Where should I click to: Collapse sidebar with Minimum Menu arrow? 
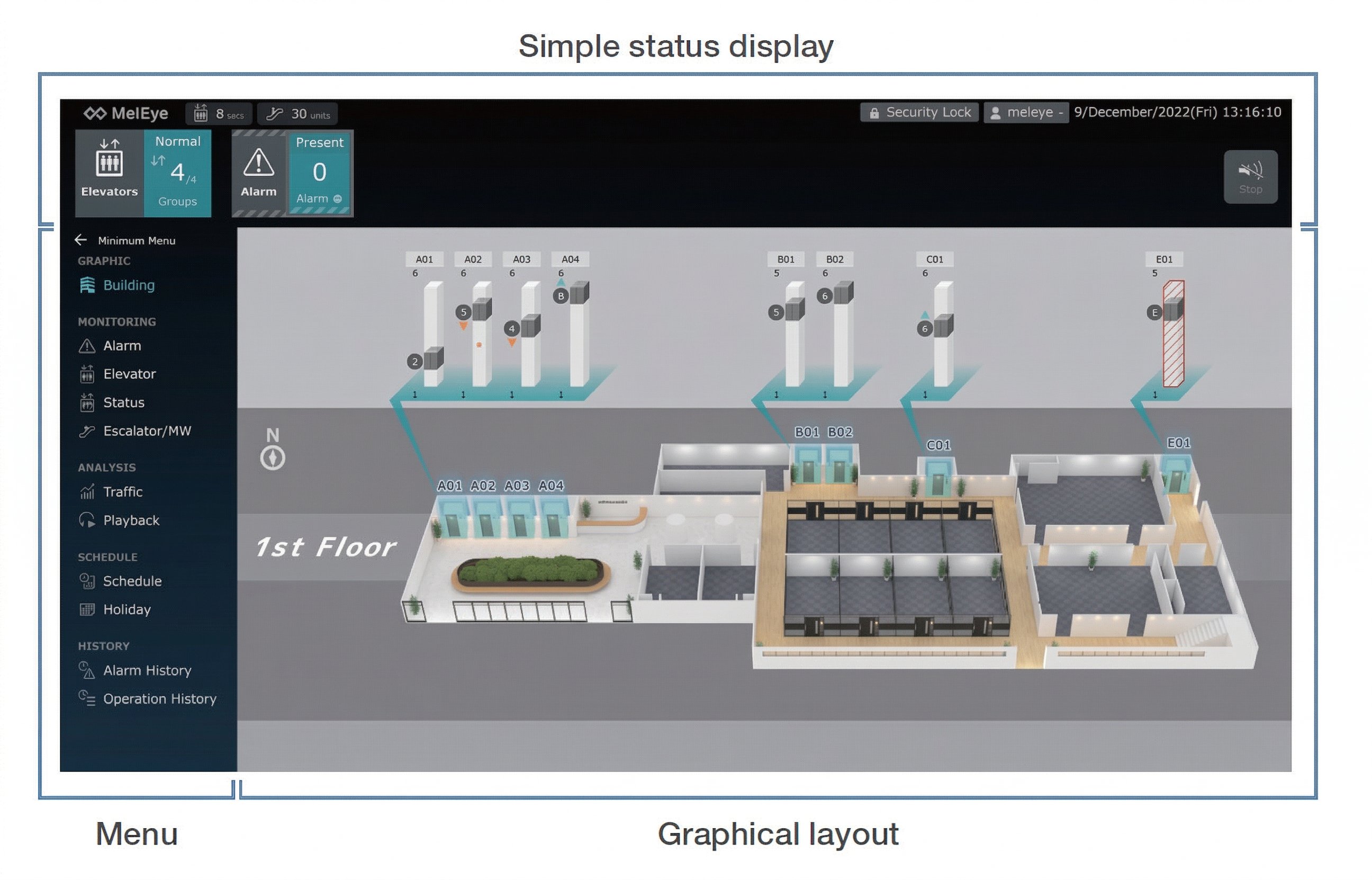click(x=80, y=240)
